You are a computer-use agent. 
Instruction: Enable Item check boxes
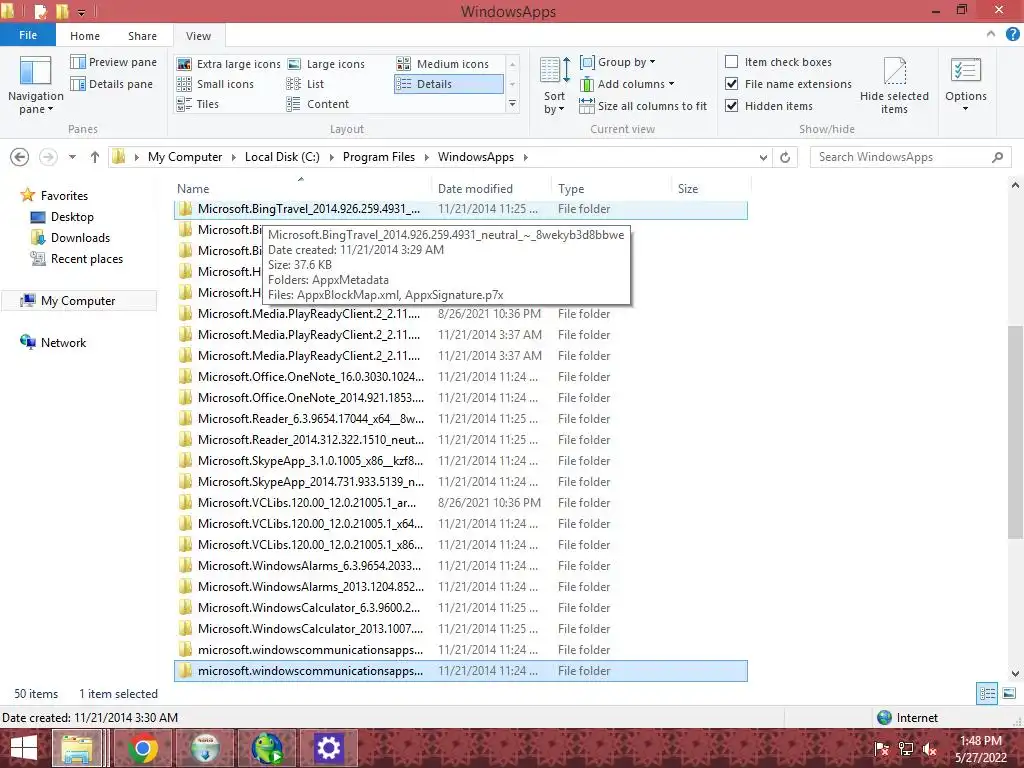(732, 61)
